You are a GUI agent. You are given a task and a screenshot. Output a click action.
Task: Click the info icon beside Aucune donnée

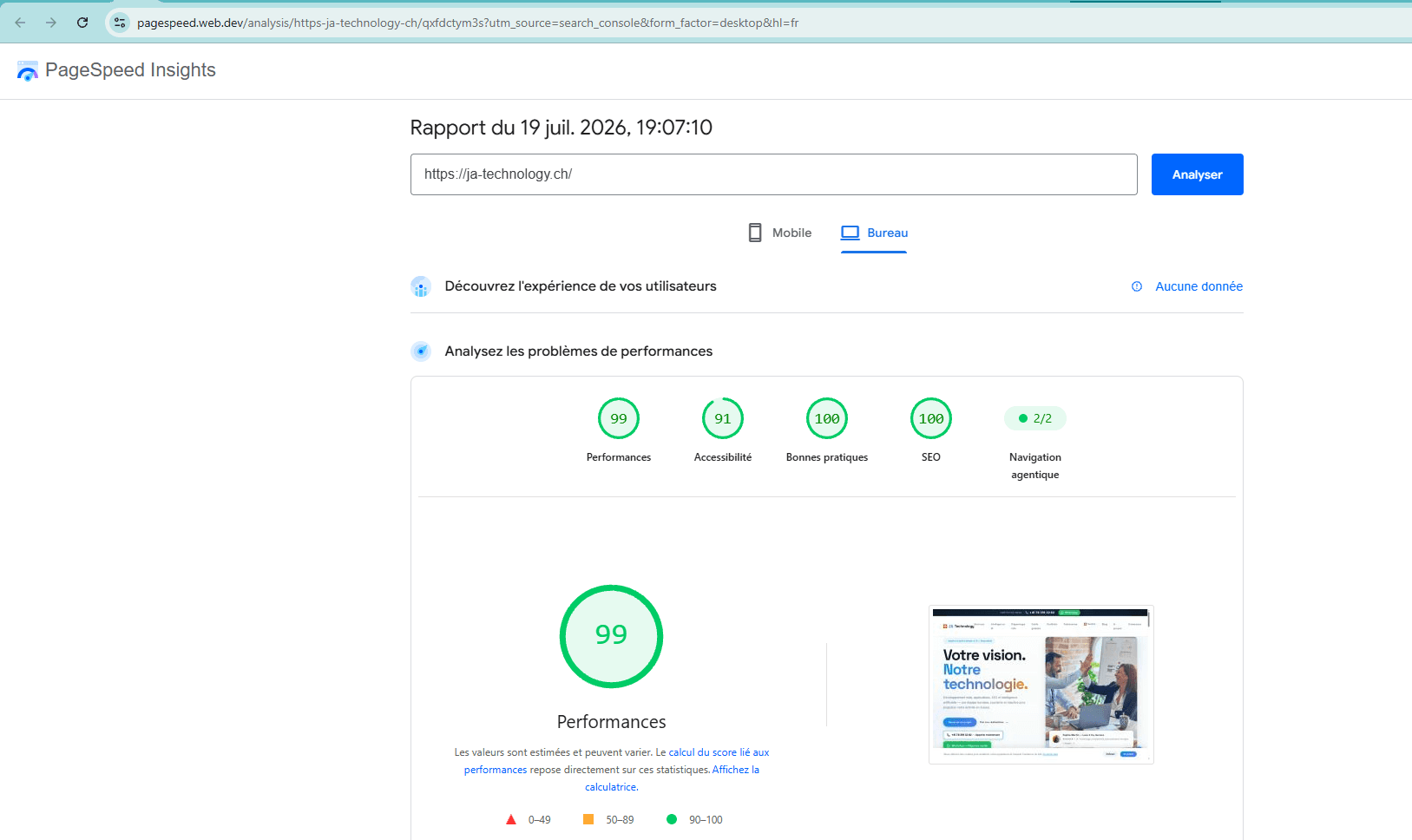pyautogui.click(x=1137, y=286)
